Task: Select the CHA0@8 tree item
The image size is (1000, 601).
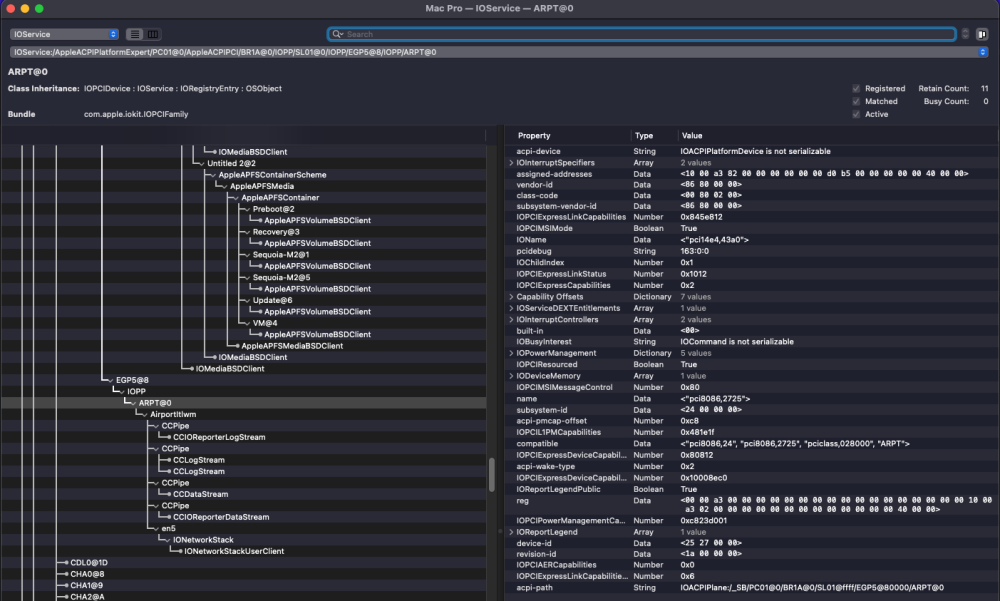Action: 87,574
